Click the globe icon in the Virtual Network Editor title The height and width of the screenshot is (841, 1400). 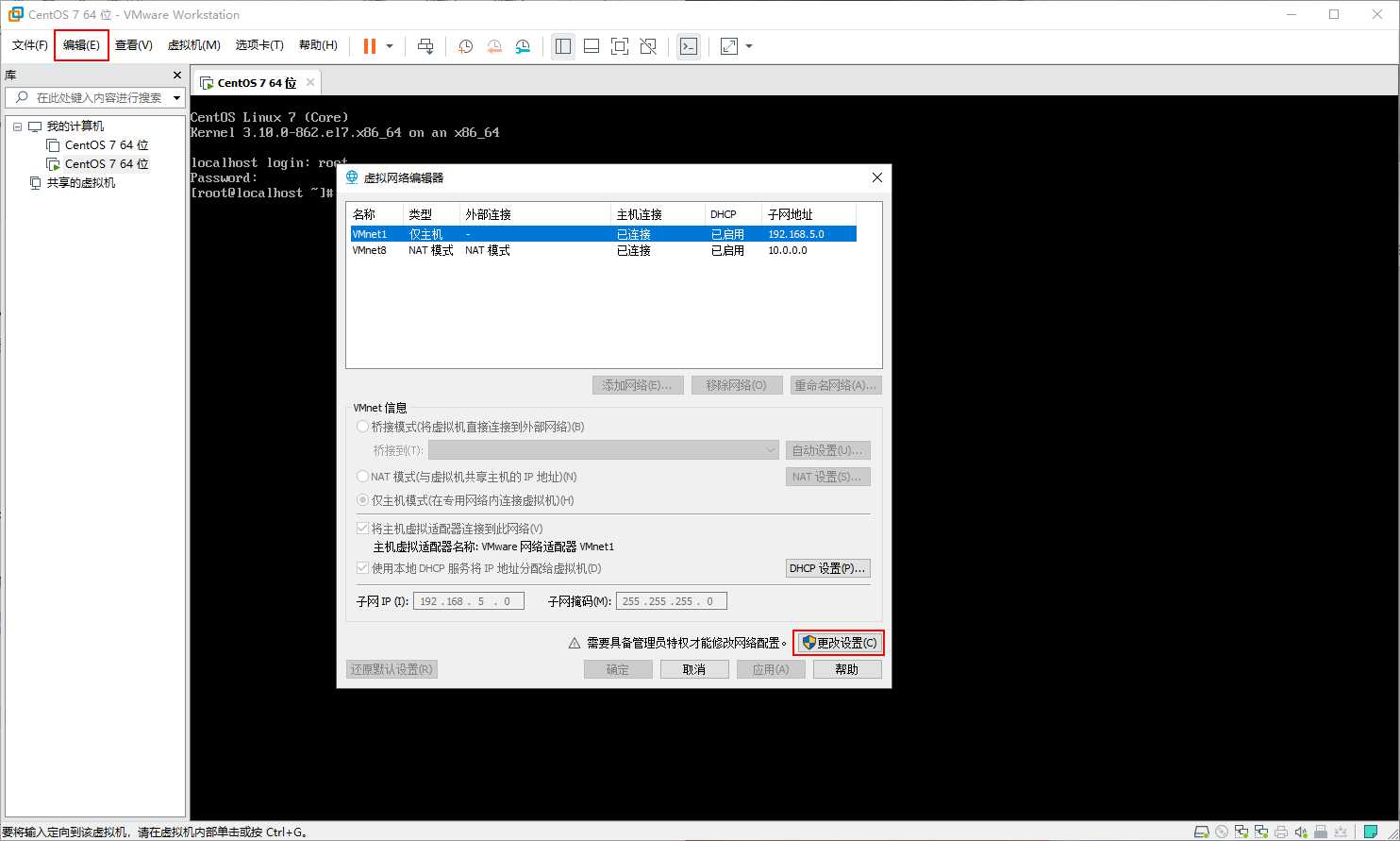[x=353, y=177]
